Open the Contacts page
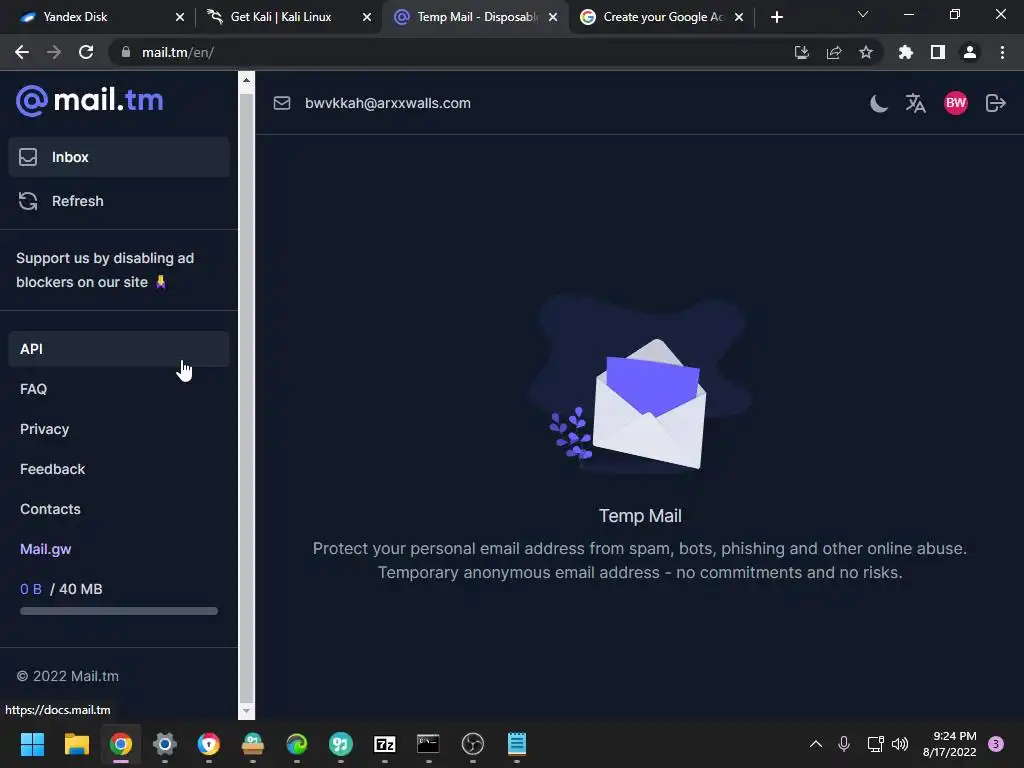Screen dimensions: 1024x768 click(50, 509)
